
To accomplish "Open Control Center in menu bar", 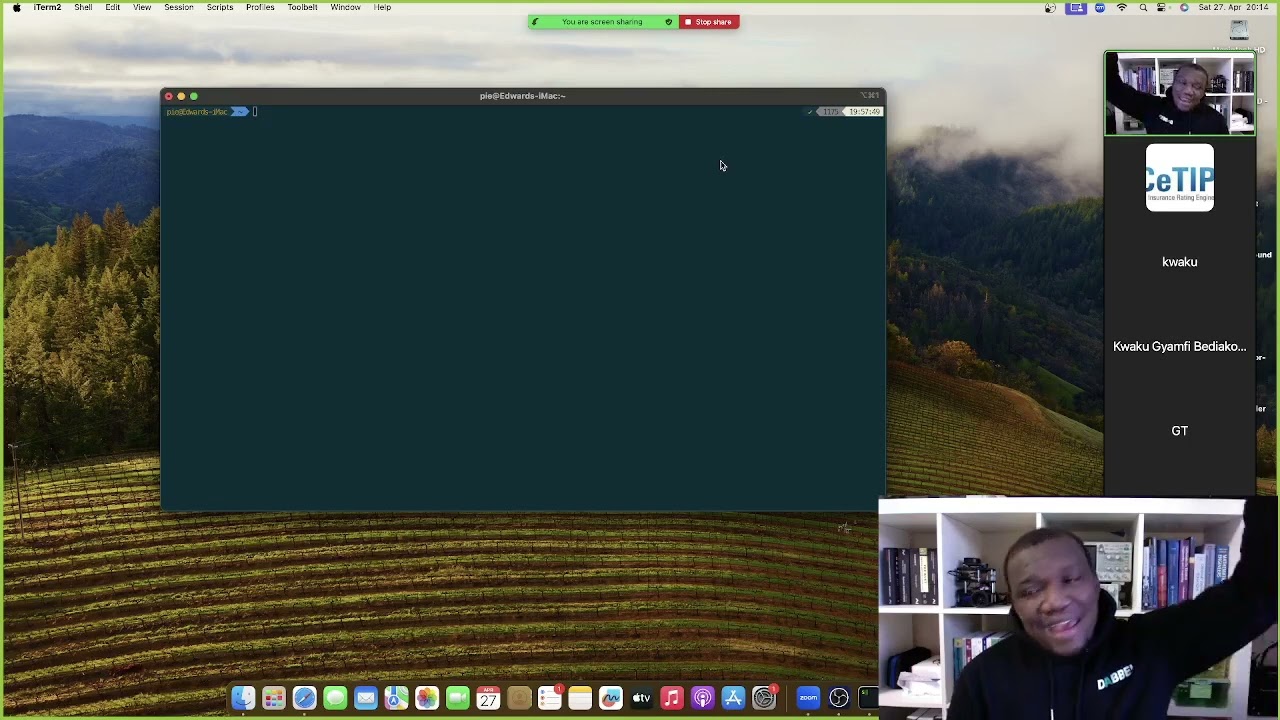I will (1162, 7).
